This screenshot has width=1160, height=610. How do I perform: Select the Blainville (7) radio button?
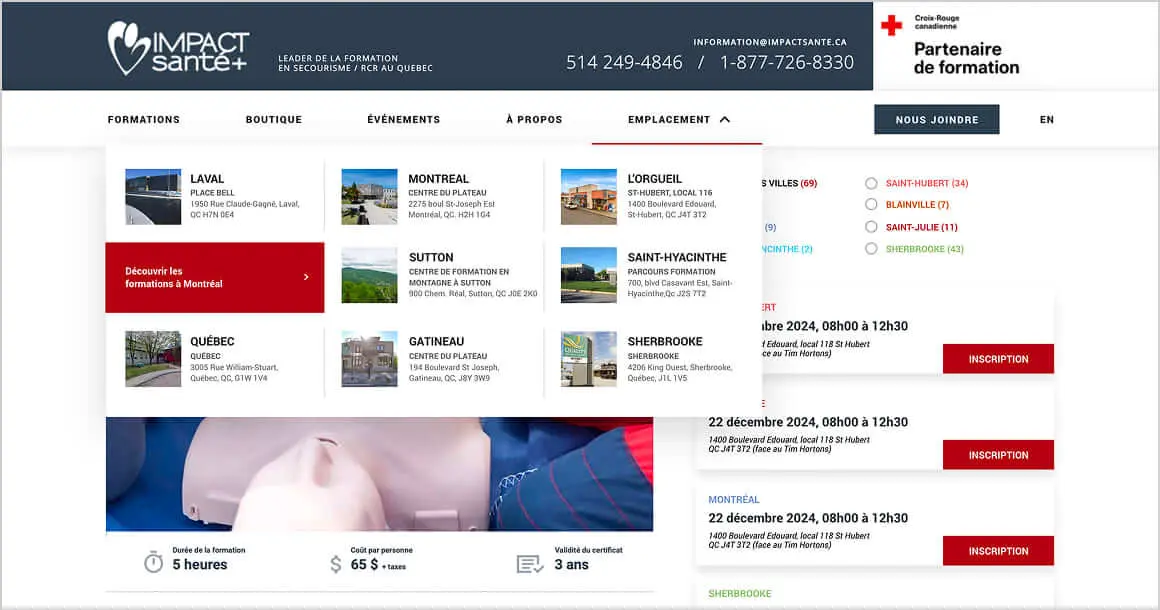coord(871,204)
